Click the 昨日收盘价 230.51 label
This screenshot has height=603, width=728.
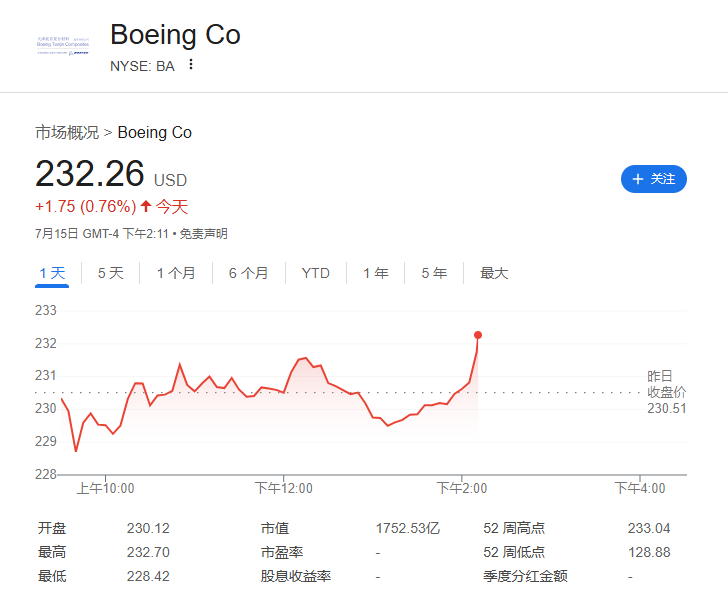[x=667, y=392]
